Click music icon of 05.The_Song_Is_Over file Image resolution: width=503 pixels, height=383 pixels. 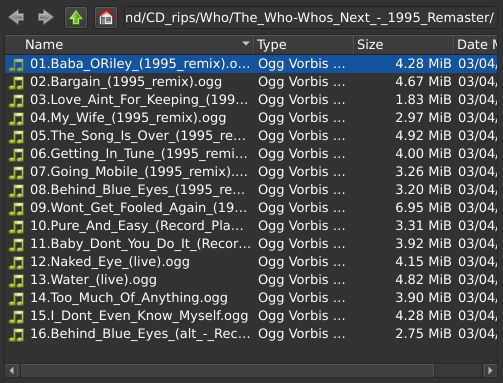(x=16, y=136)
